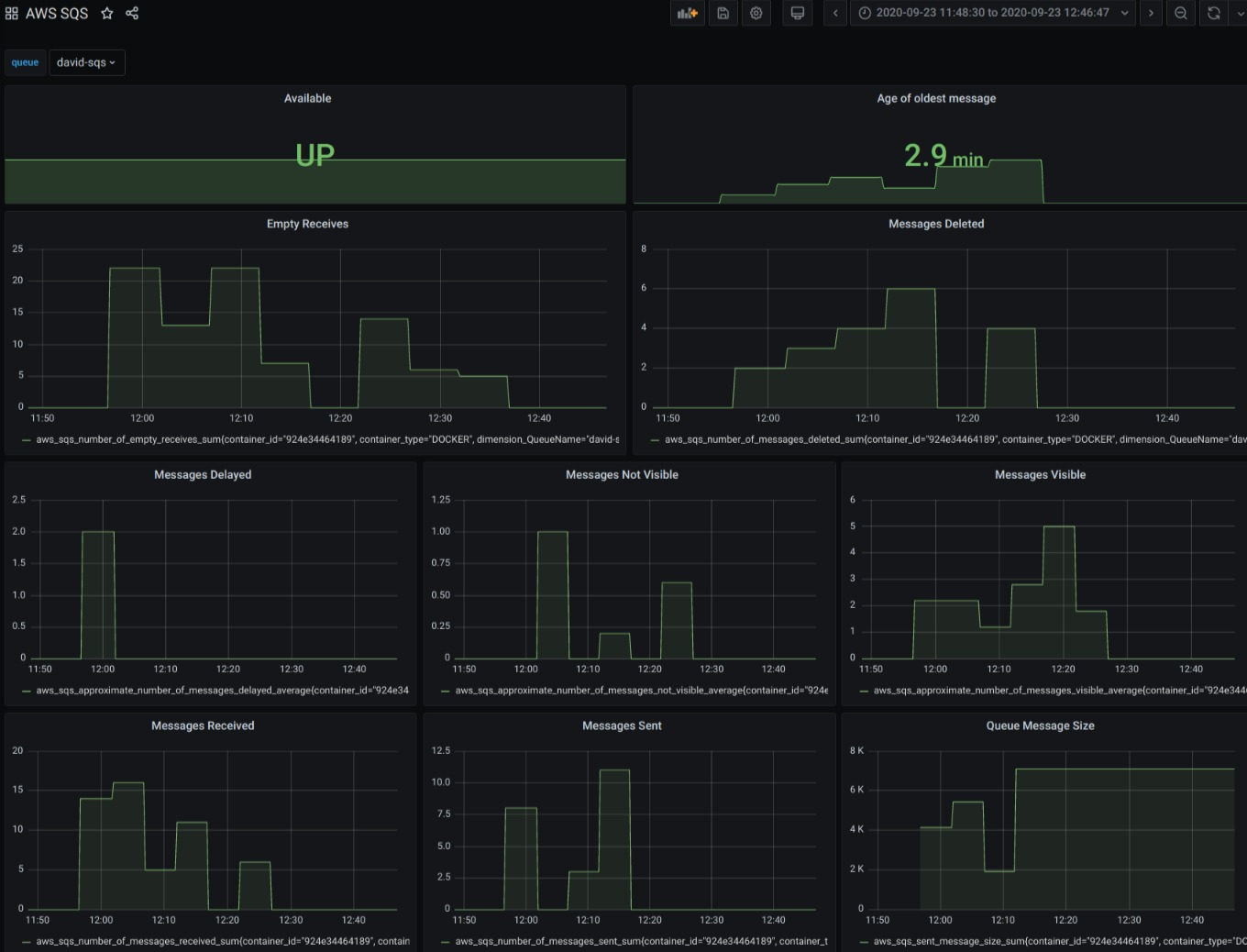This screenshot has height=952, width=1247.
Task: Open the time range picker
Action: pos(994,13)
